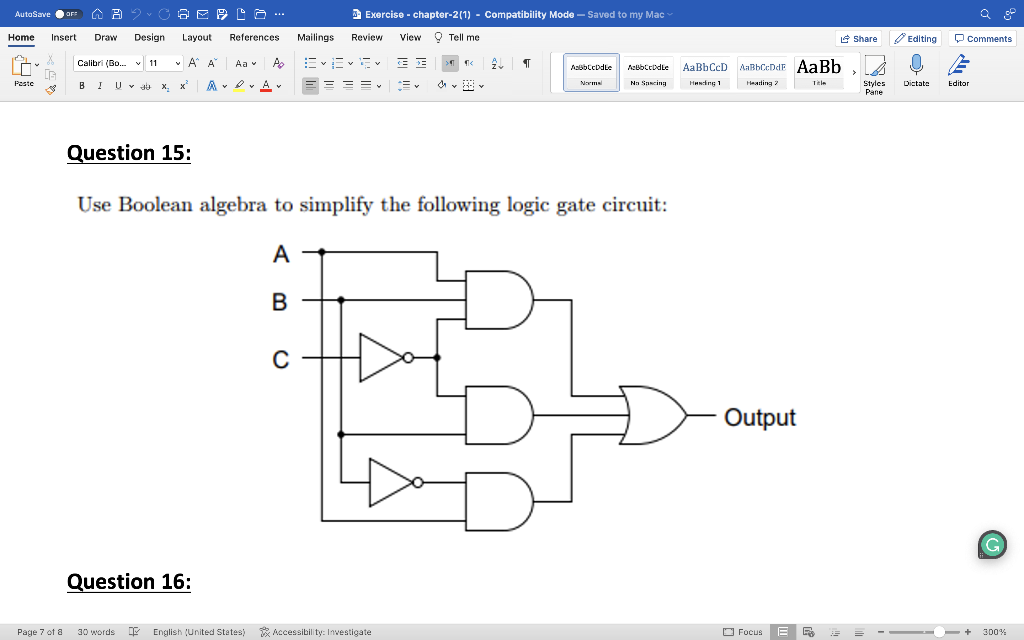Switch to the Mailings tab
1024x640 pixels.
click(x=315, y=37)
